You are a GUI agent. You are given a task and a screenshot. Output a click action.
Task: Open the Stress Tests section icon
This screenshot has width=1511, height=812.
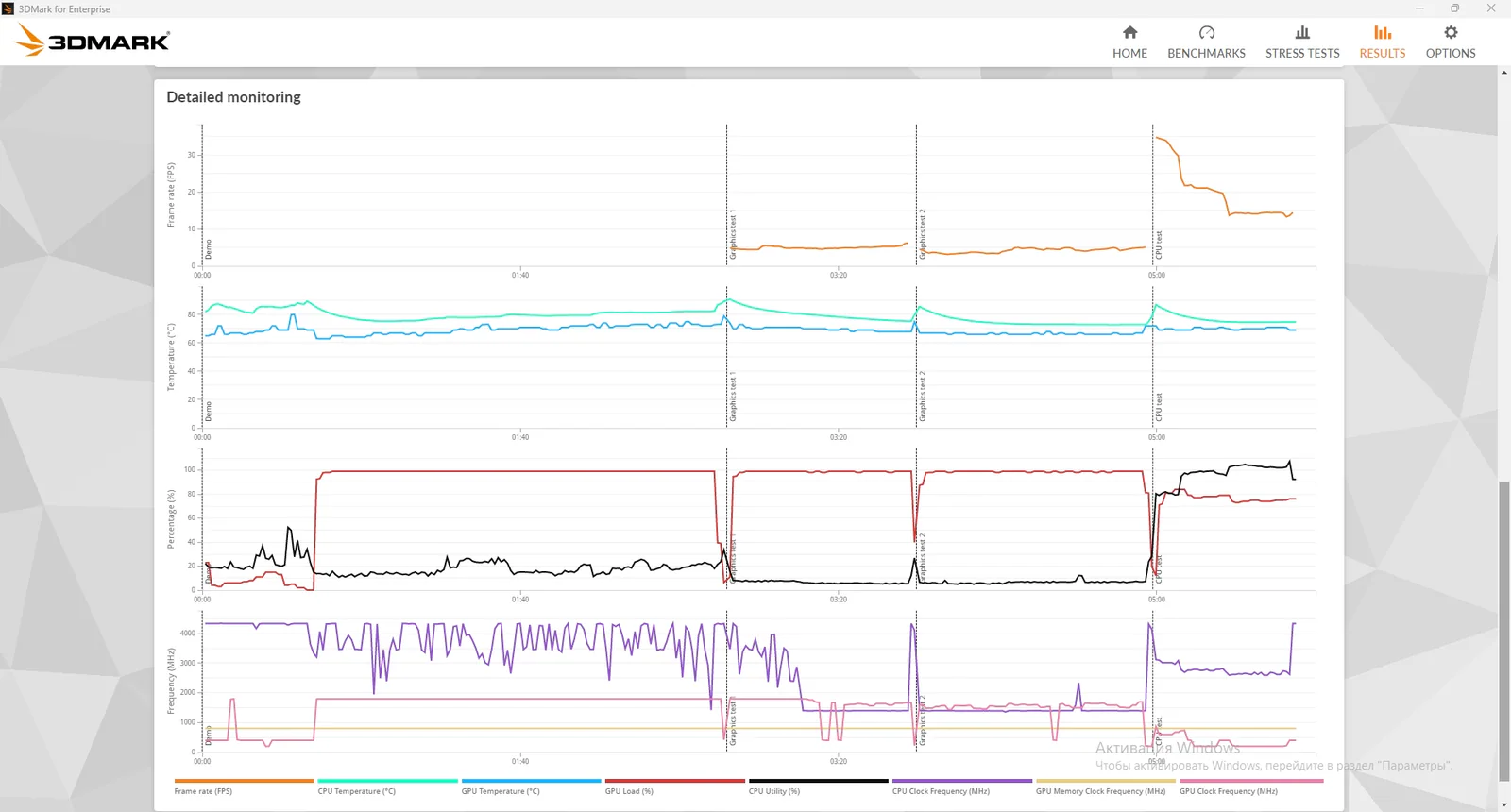tap(1302, 33)
